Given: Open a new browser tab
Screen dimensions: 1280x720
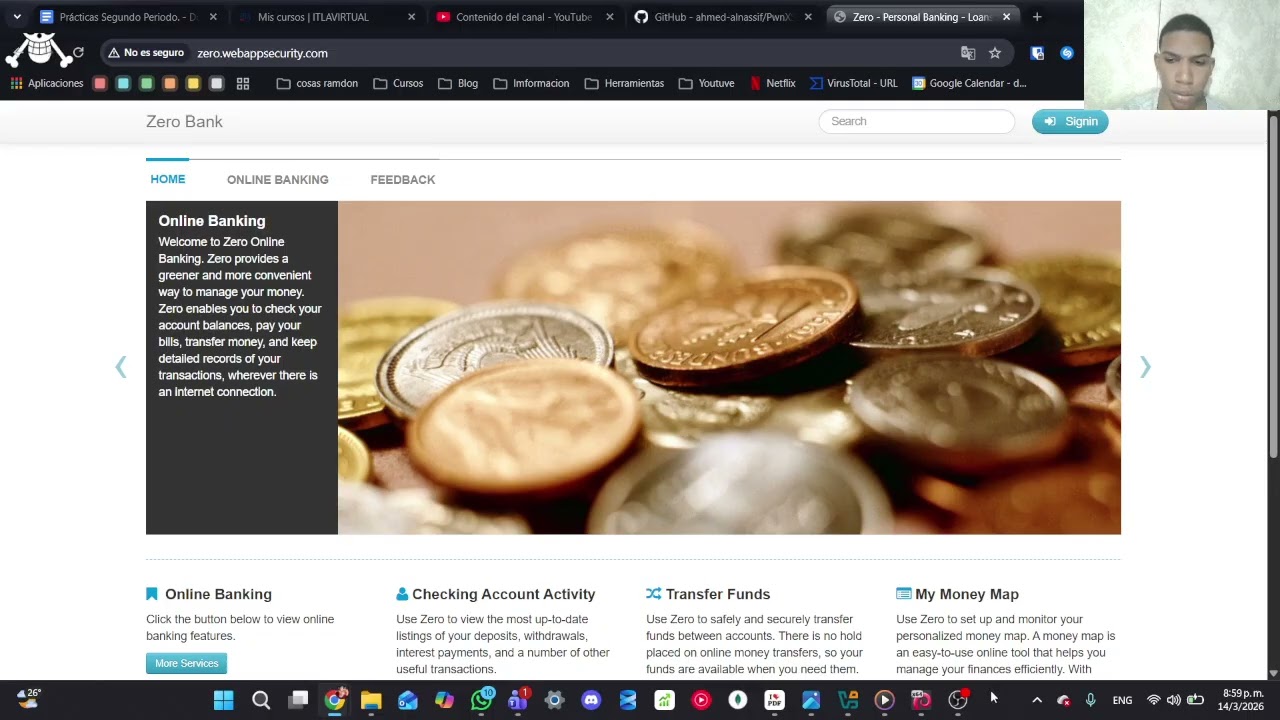Looking at the screenshot, I should 1037,17.
